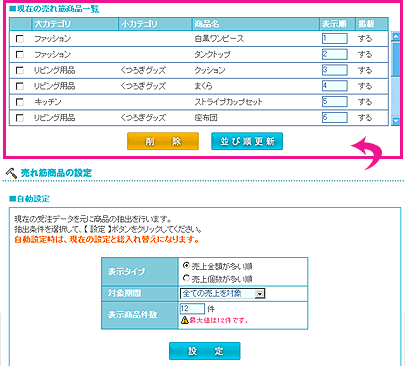
Task: Tick the ストライプカップセット row checkbox
Action: click(20, 102)
